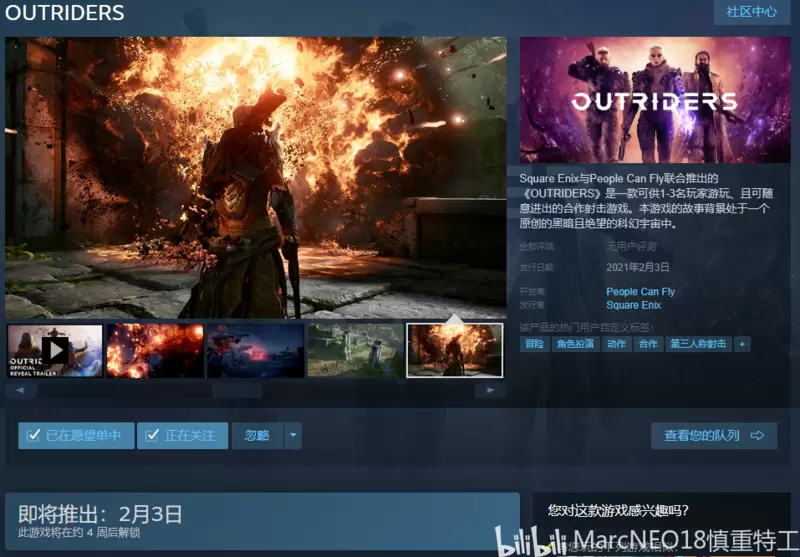Screen dimensions: 800x557
Task: Open 查看您的队列 view your queue button
Action: [714, 436]
